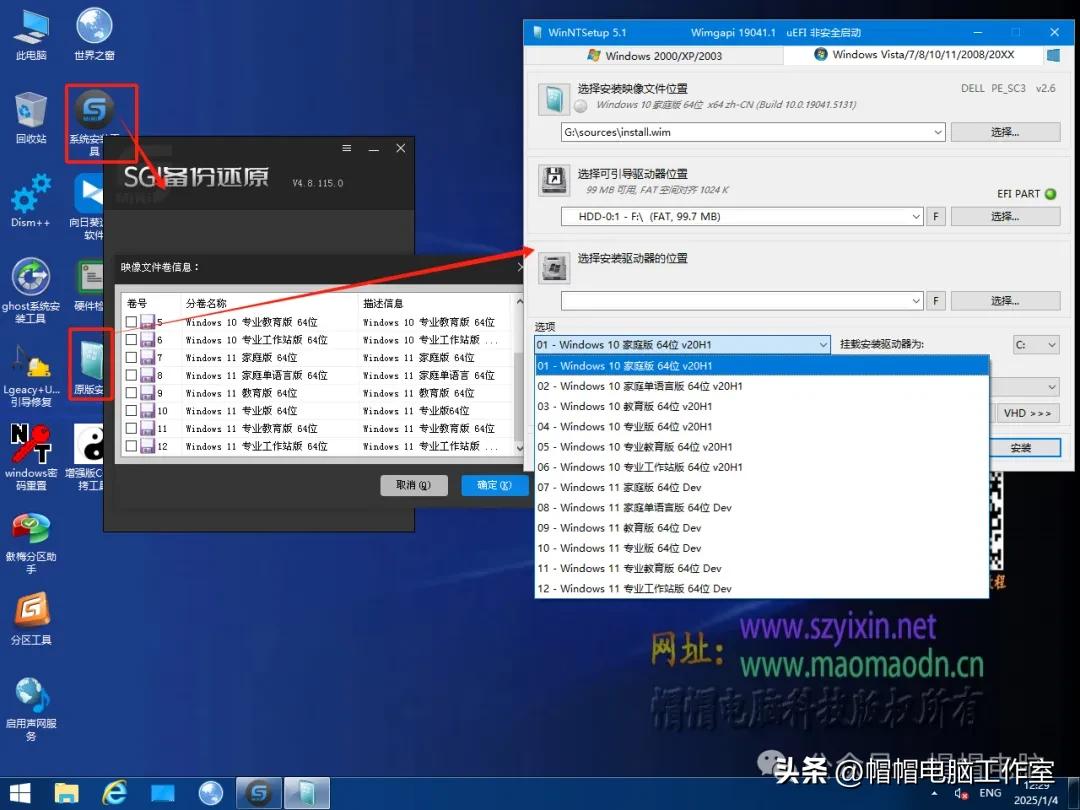Open the Dism++ desktop icon
This screenshot has height=810, width=1080.
point(31,193)
